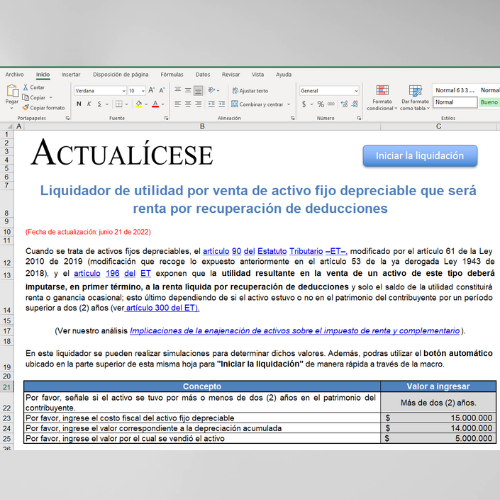Viewport: 500px width, 500px height.
Task: Open the font size dropdown
Action: [143, 91]
